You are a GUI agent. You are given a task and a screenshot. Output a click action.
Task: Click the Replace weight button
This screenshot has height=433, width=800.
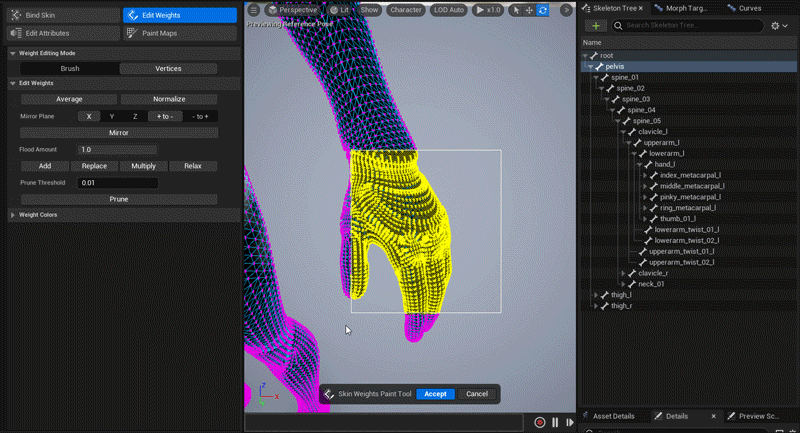(94, 166)
